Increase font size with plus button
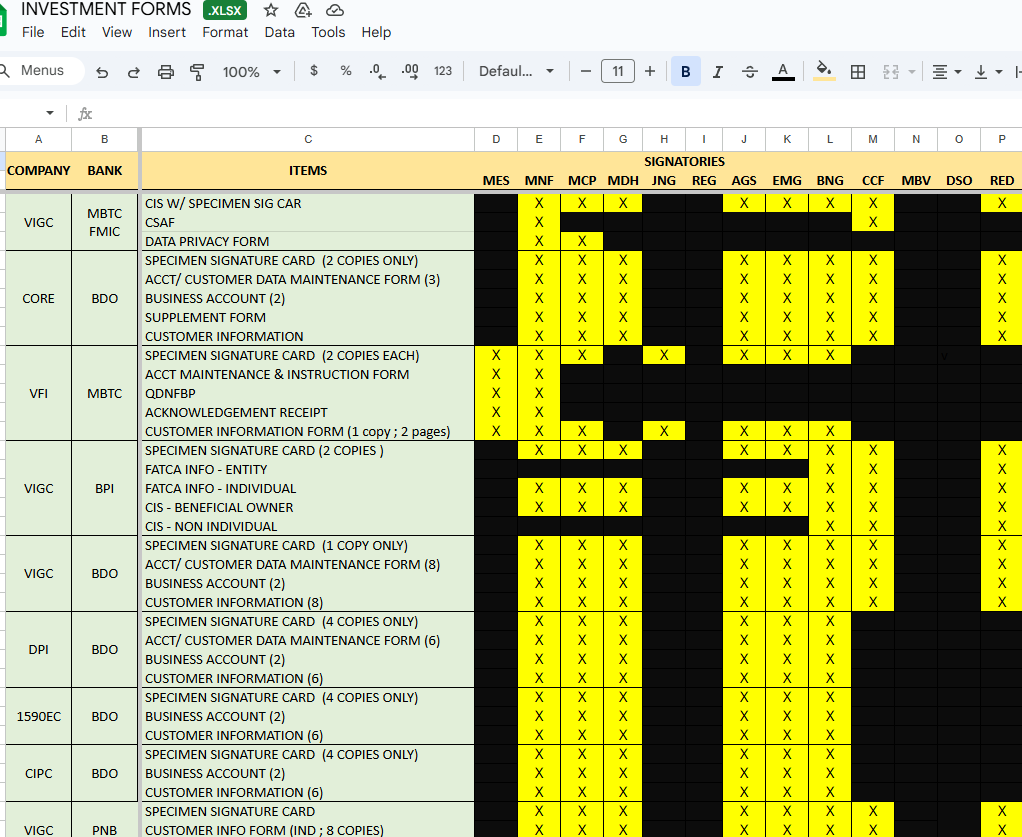Image resolution: width=1022 pixels, height=837 pixels. point(650,71)
